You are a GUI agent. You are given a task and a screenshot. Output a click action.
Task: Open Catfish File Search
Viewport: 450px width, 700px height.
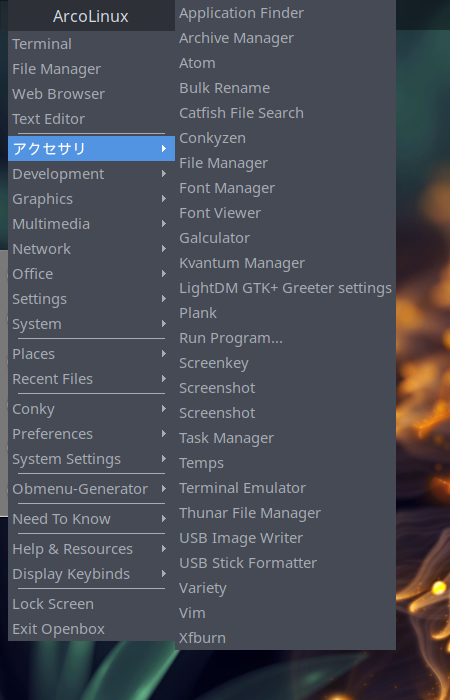[285, 113]
